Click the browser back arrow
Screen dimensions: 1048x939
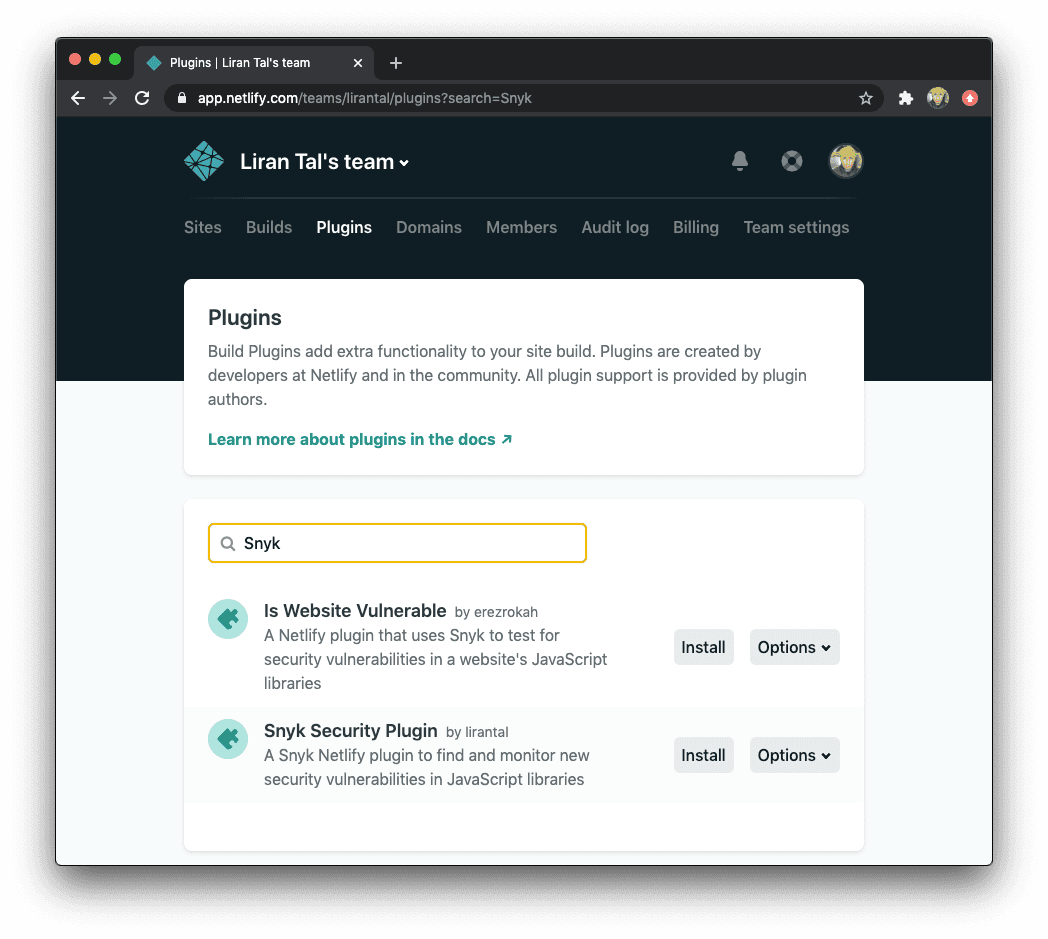(x=78, y=98)
